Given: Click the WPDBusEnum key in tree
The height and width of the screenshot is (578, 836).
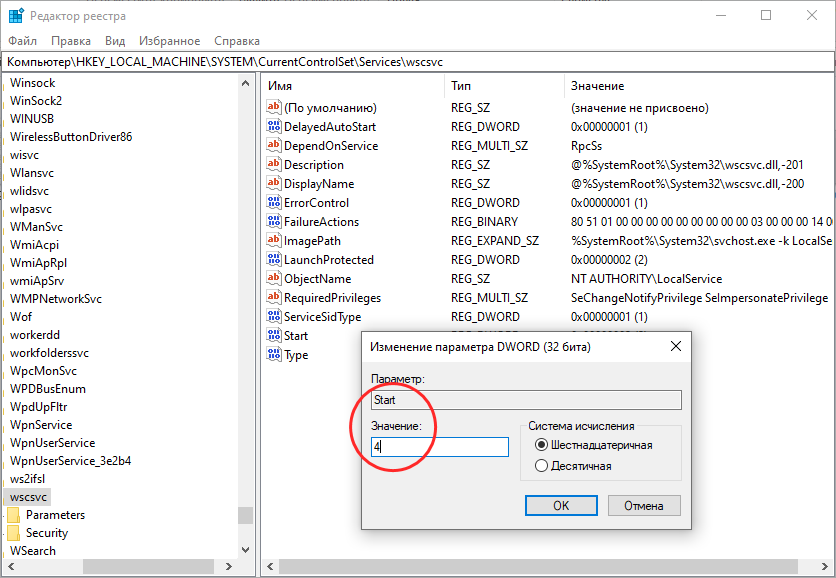Looking at the screenshot, I should (x=48, y=389).
